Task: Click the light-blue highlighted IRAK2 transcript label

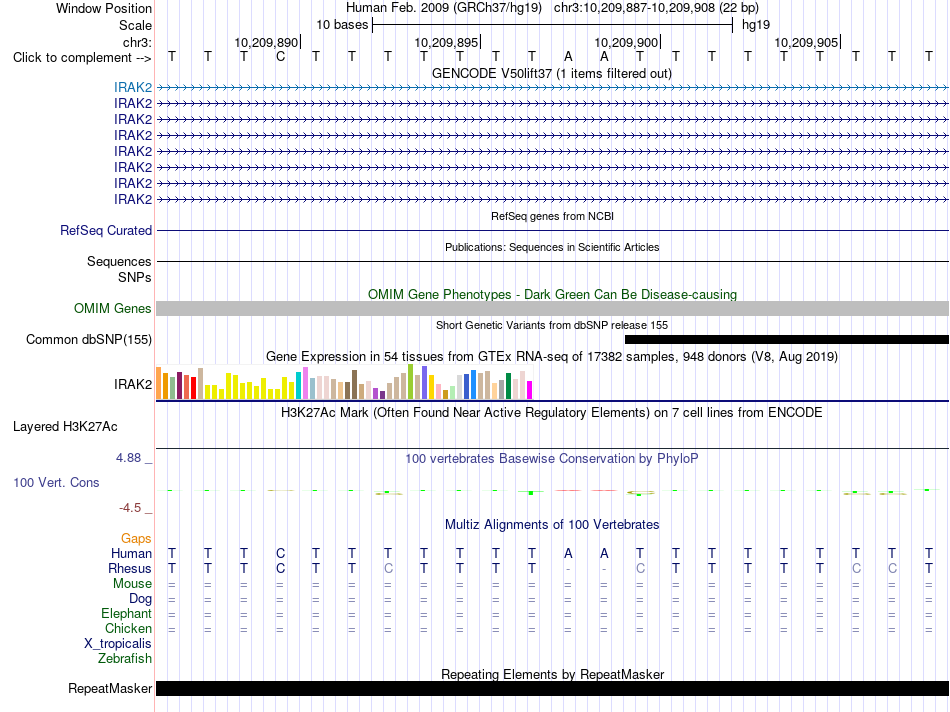Action: pos(133,87)
